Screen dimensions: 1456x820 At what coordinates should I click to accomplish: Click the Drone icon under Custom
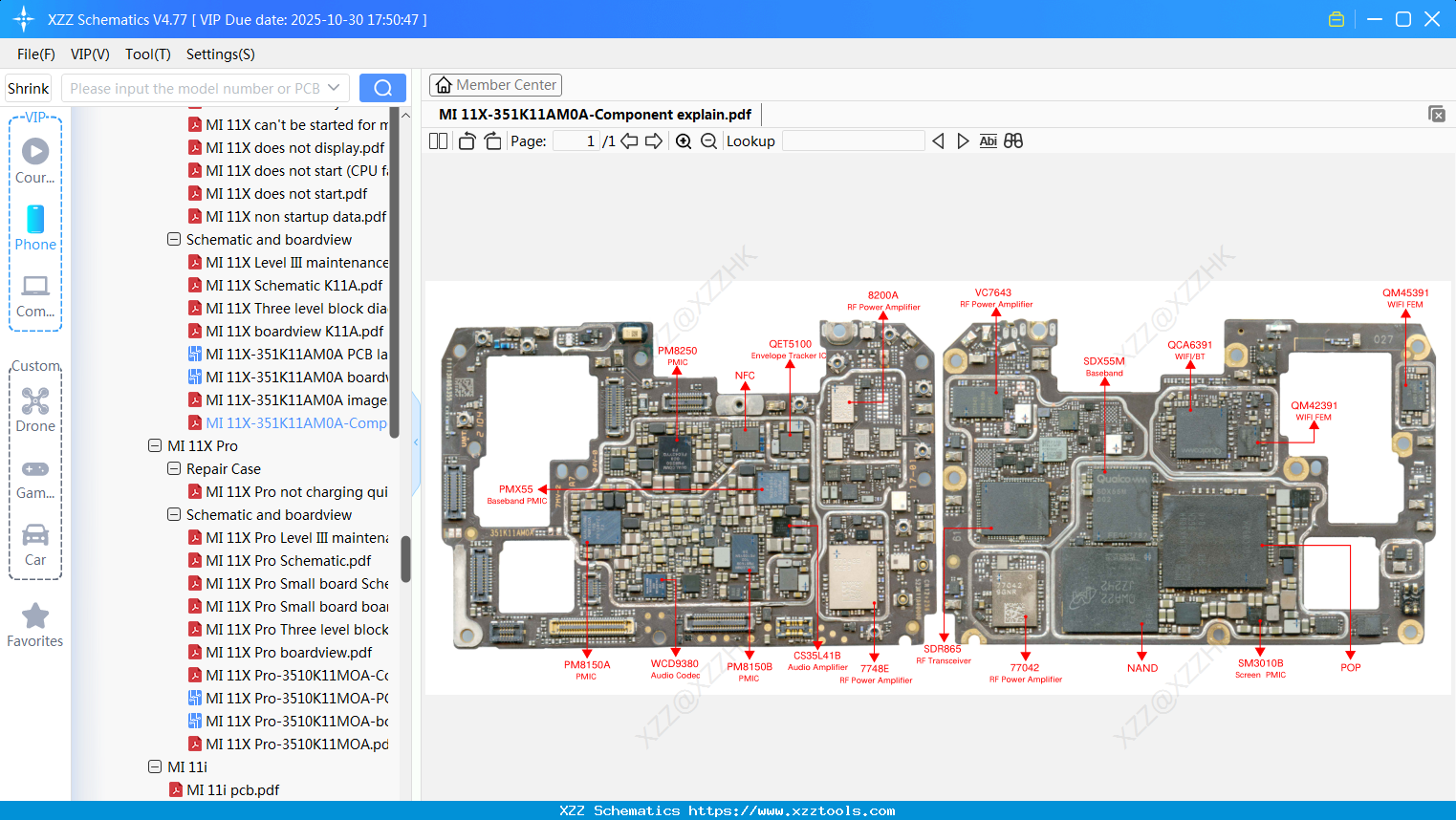35,401
